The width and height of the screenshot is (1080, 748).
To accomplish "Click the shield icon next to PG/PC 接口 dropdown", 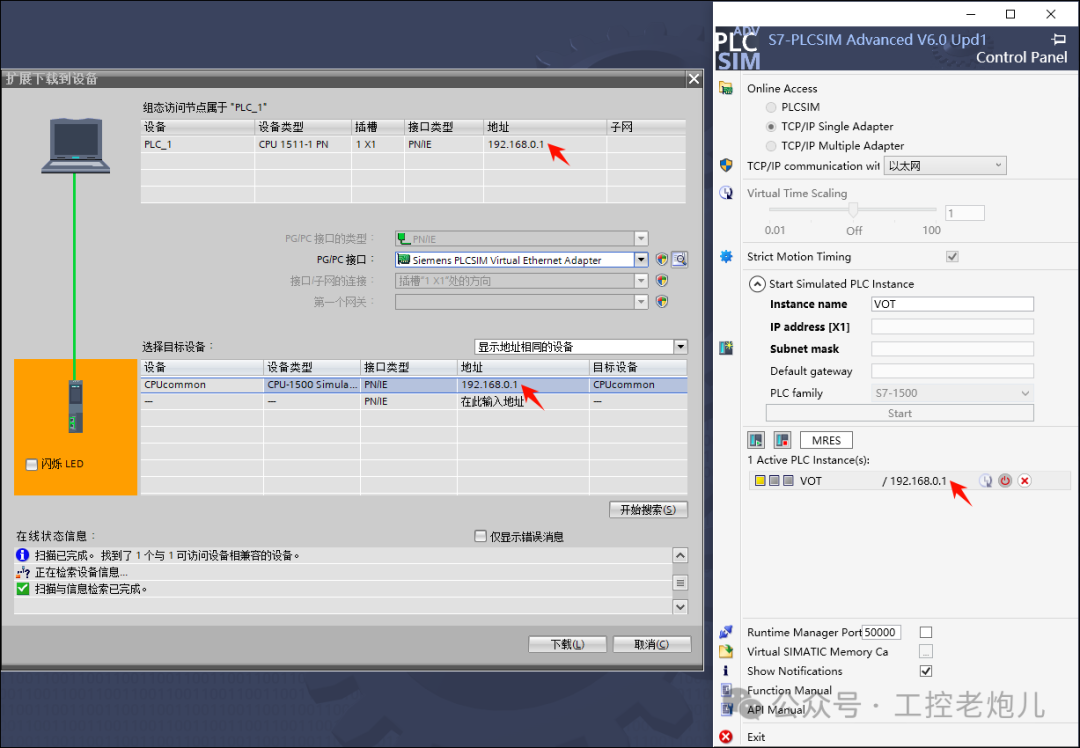I will point(662,260).
